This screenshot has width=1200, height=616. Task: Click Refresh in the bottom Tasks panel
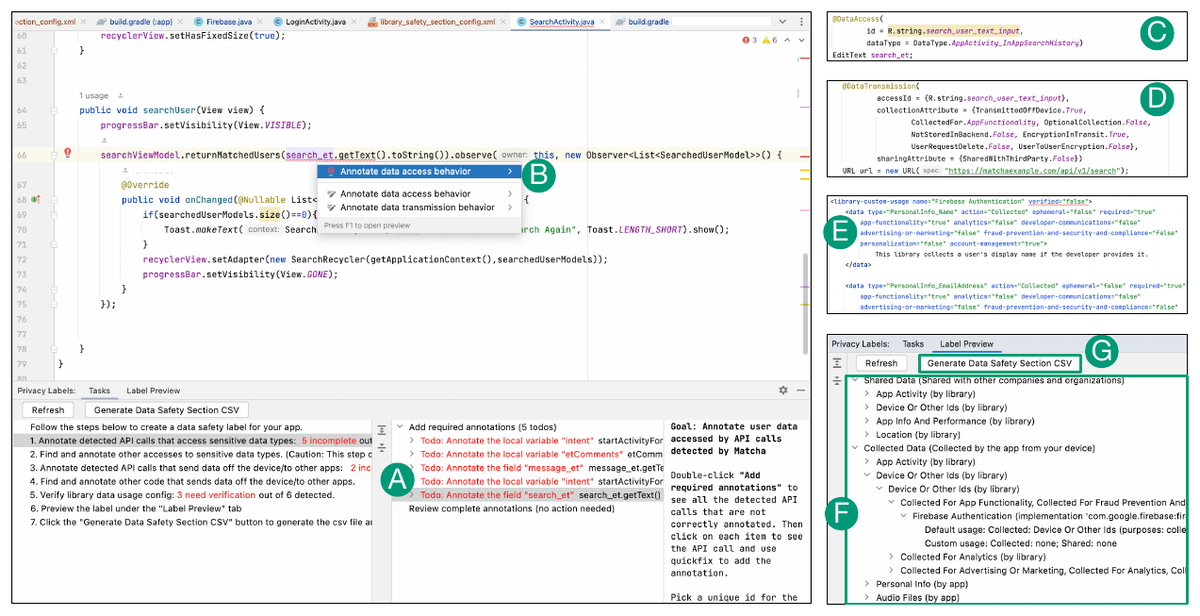pos(48,410)
